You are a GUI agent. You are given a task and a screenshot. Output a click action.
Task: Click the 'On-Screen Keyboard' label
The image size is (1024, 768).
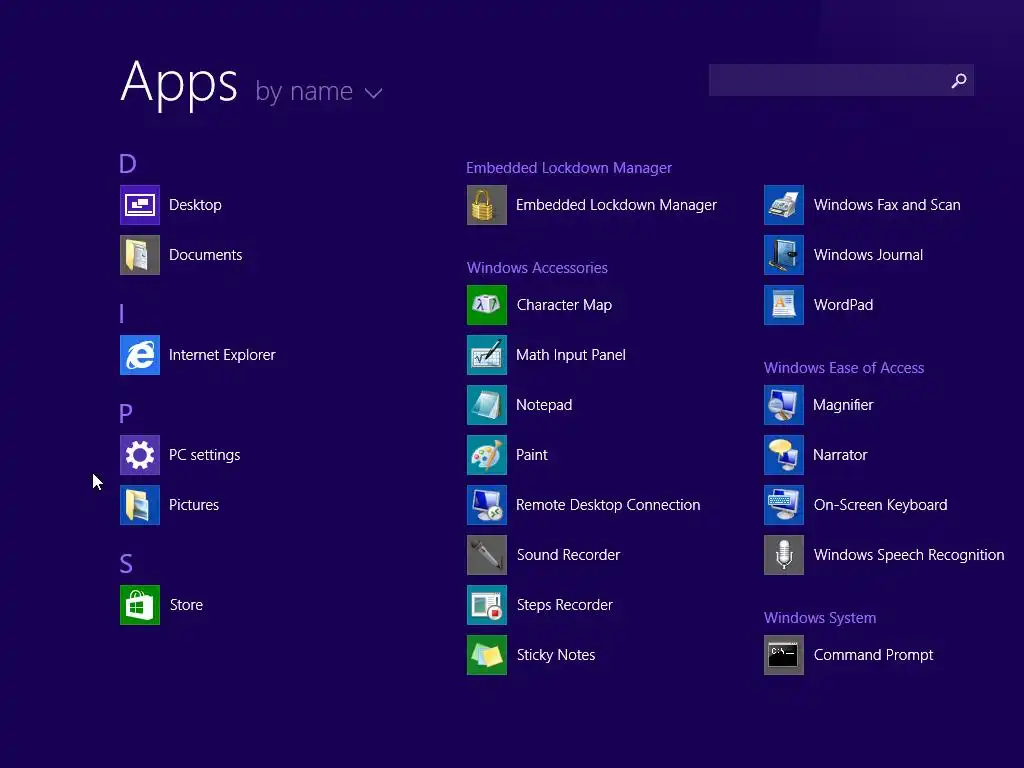880,505
